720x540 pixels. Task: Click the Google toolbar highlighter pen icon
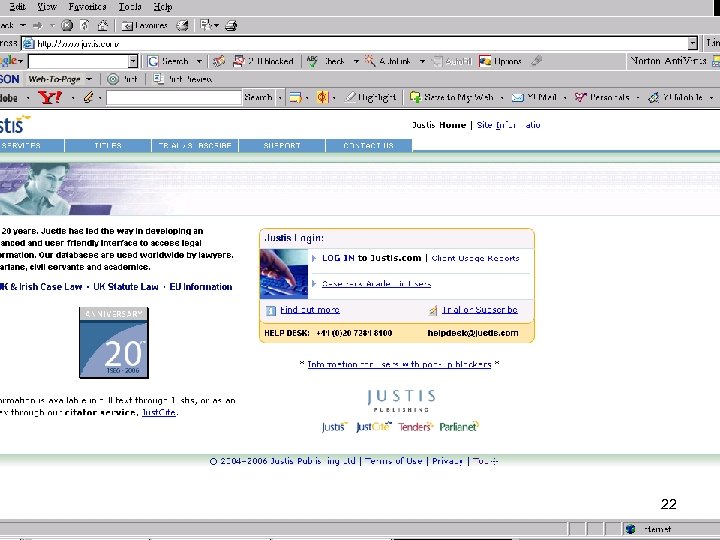tap(536, 61)
